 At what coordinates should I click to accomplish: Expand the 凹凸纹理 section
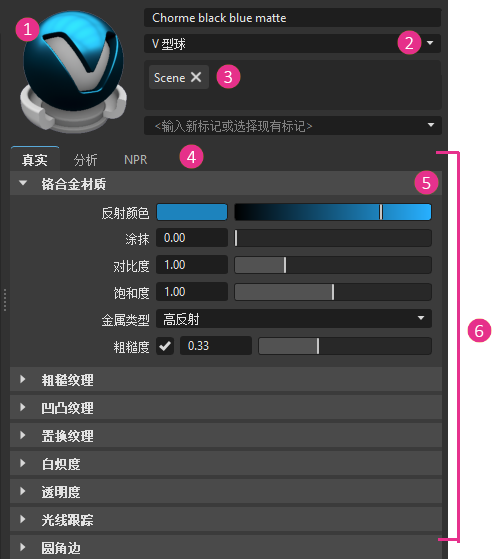pyautogui.click(x=226, y=407)
